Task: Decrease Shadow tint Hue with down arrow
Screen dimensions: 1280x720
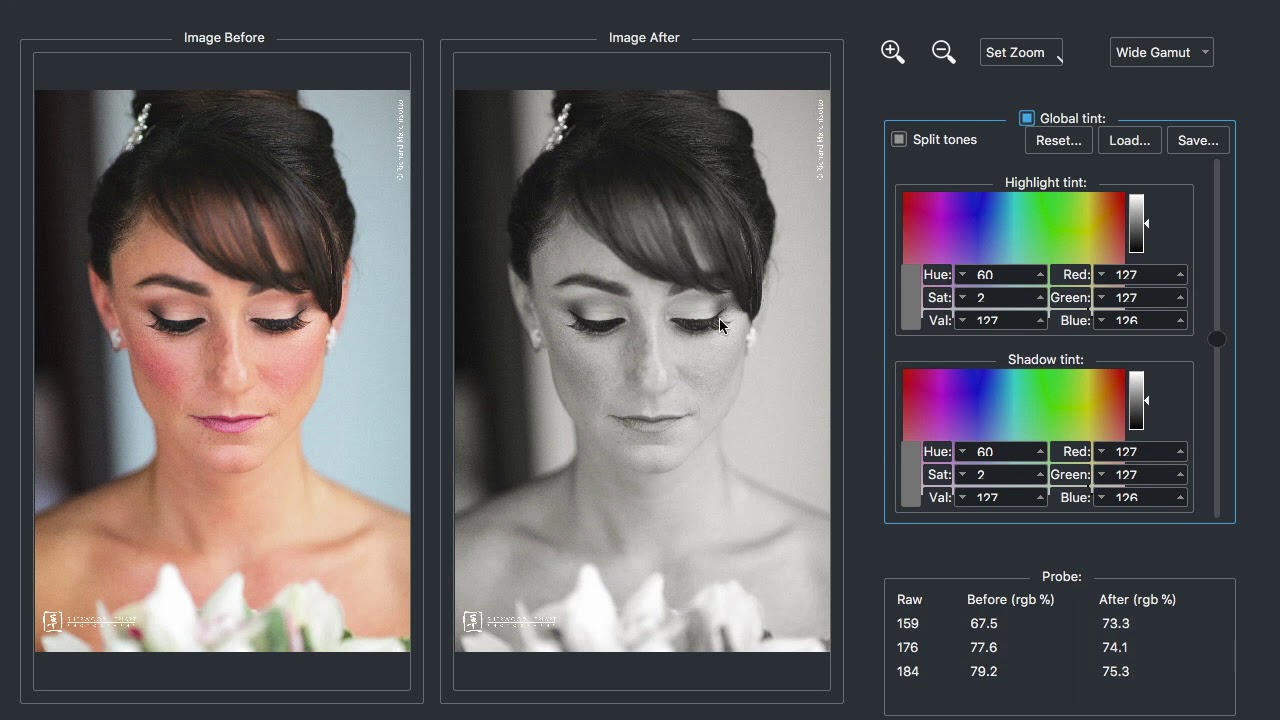Action: pos(963,452)
